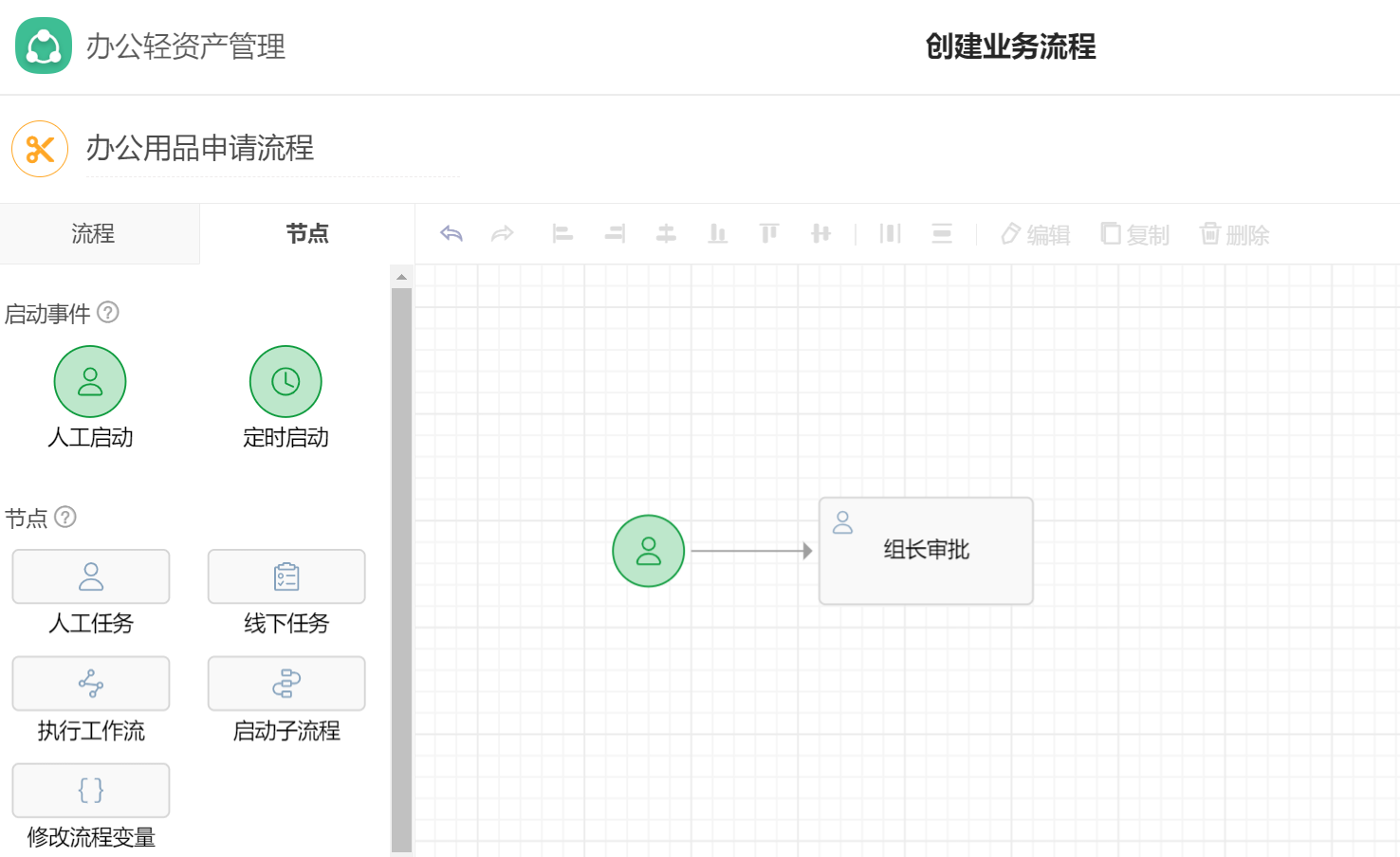Click the 复制 button in the toolbar
1400x857 pixels.
1135,234
